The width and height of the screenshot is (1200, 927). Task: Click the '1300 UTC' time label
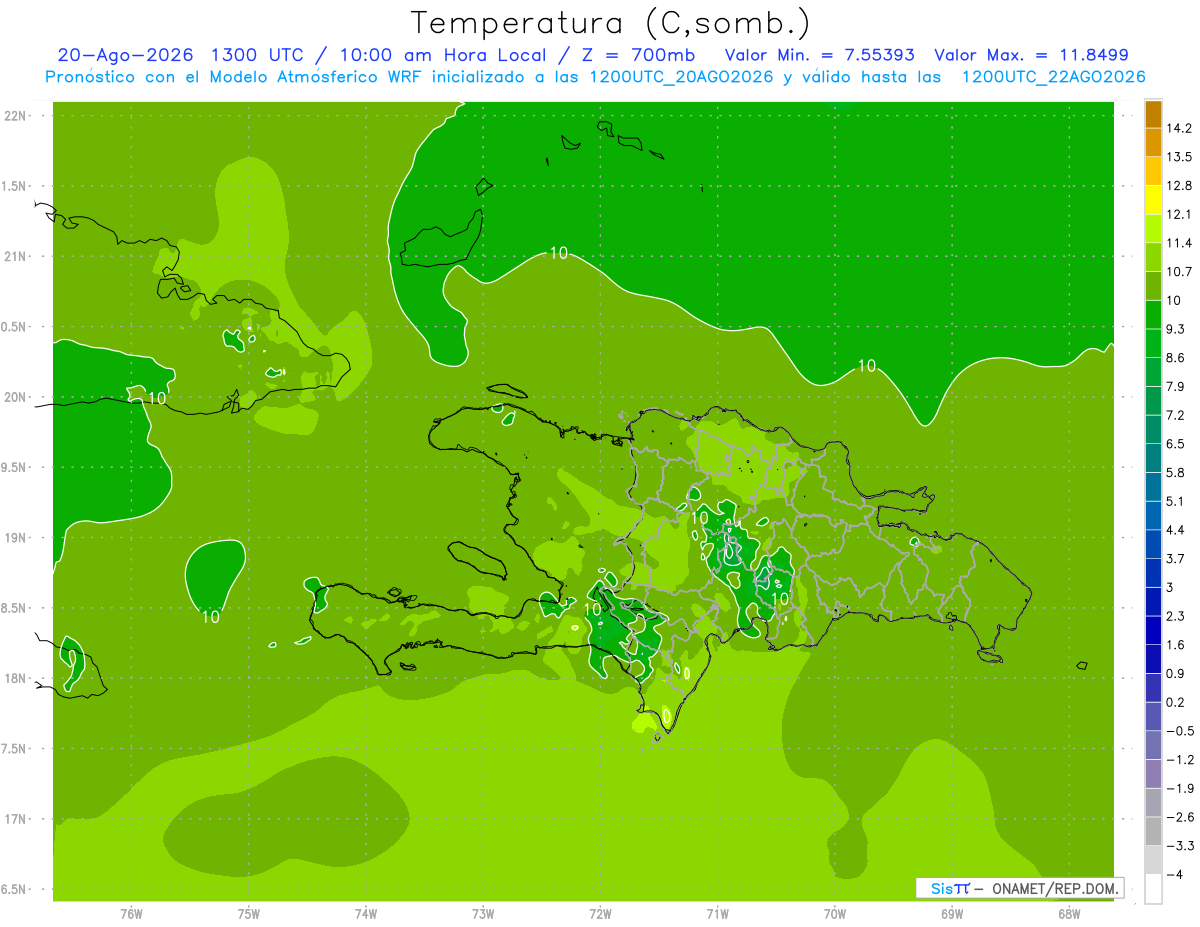pyautogui.click(x=256, y=55)
